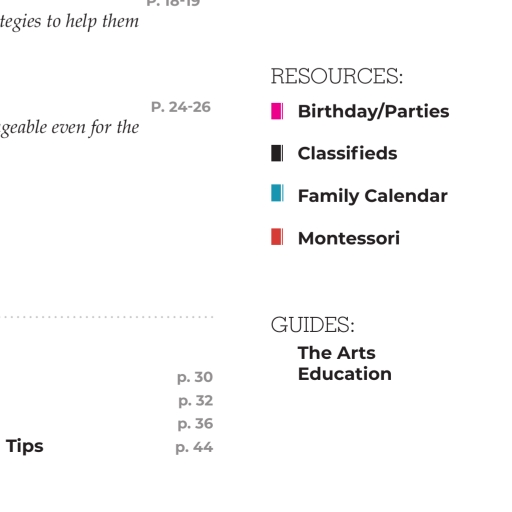Click the red Montessori bookmark icon
This screenshot has width=512, height=512.
click(x=277, y=237)
